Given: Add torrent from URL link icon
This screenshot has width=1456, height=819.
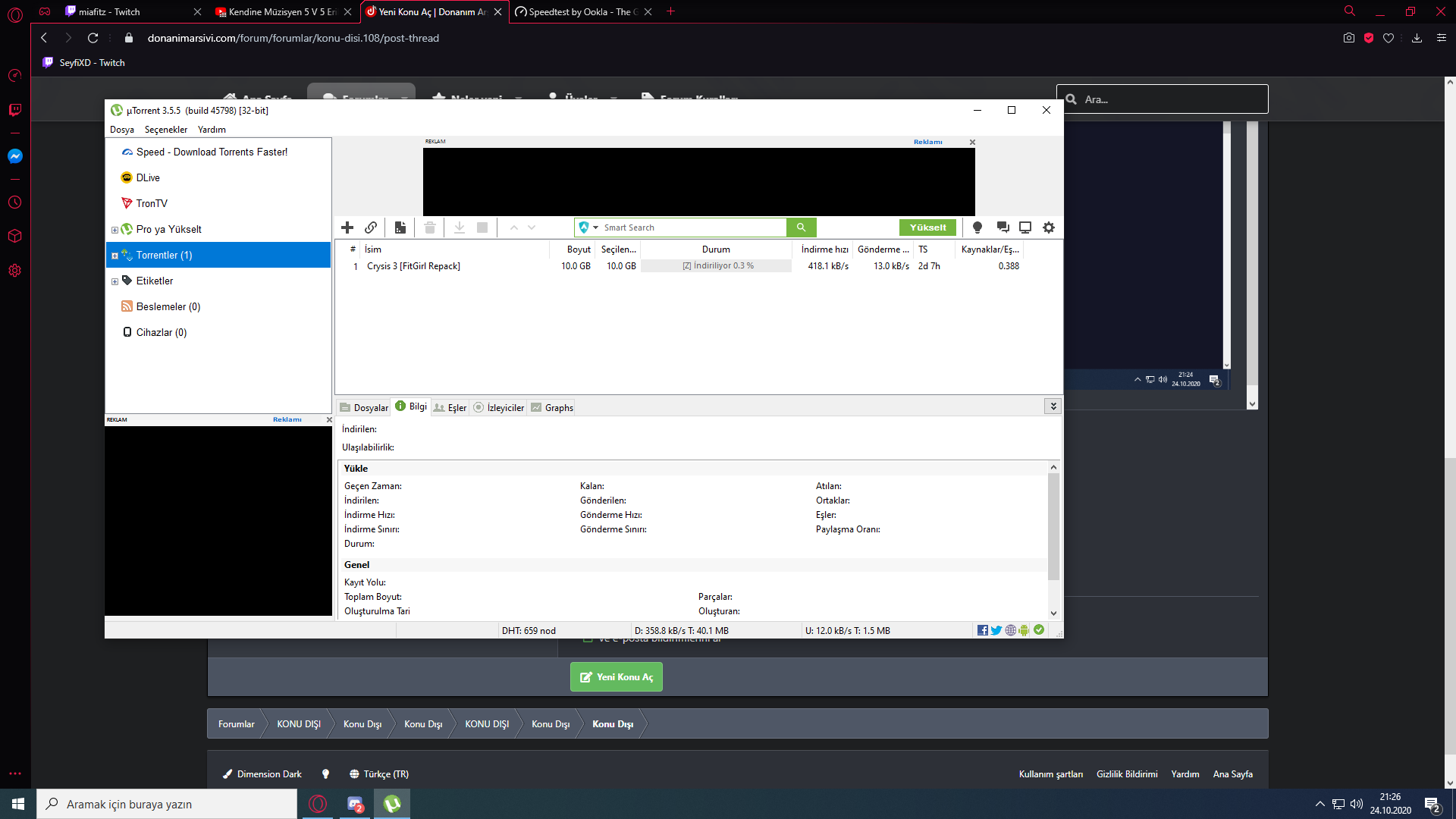Looking at the screenshot, I should 371,227.
